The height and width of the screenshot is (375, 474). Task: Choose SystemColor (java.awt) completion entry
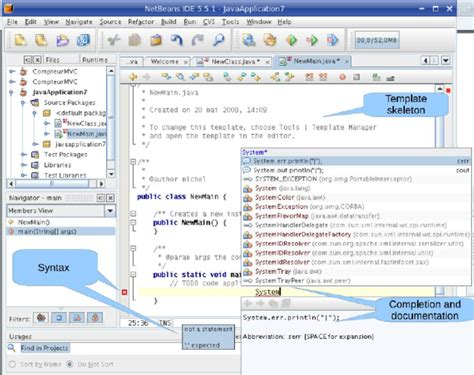tap(356, 197)
